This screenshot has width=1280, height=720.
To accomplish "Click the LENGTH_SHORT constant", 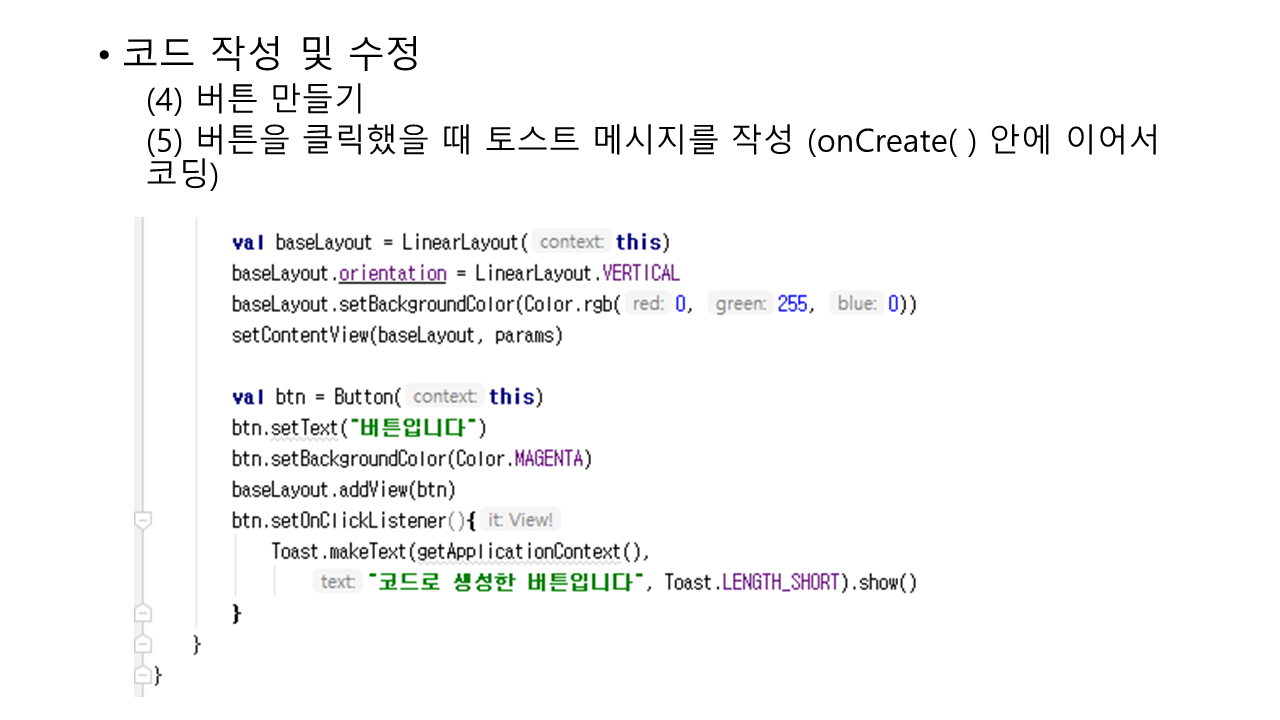I will point(780,582).
